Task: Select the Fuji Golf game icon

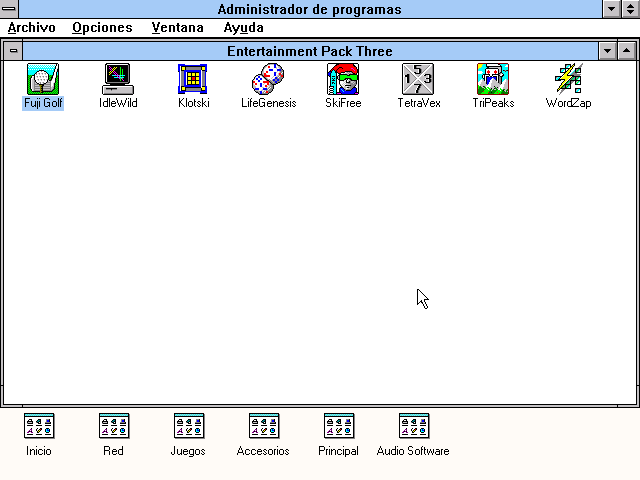Action: coord(43,79)
